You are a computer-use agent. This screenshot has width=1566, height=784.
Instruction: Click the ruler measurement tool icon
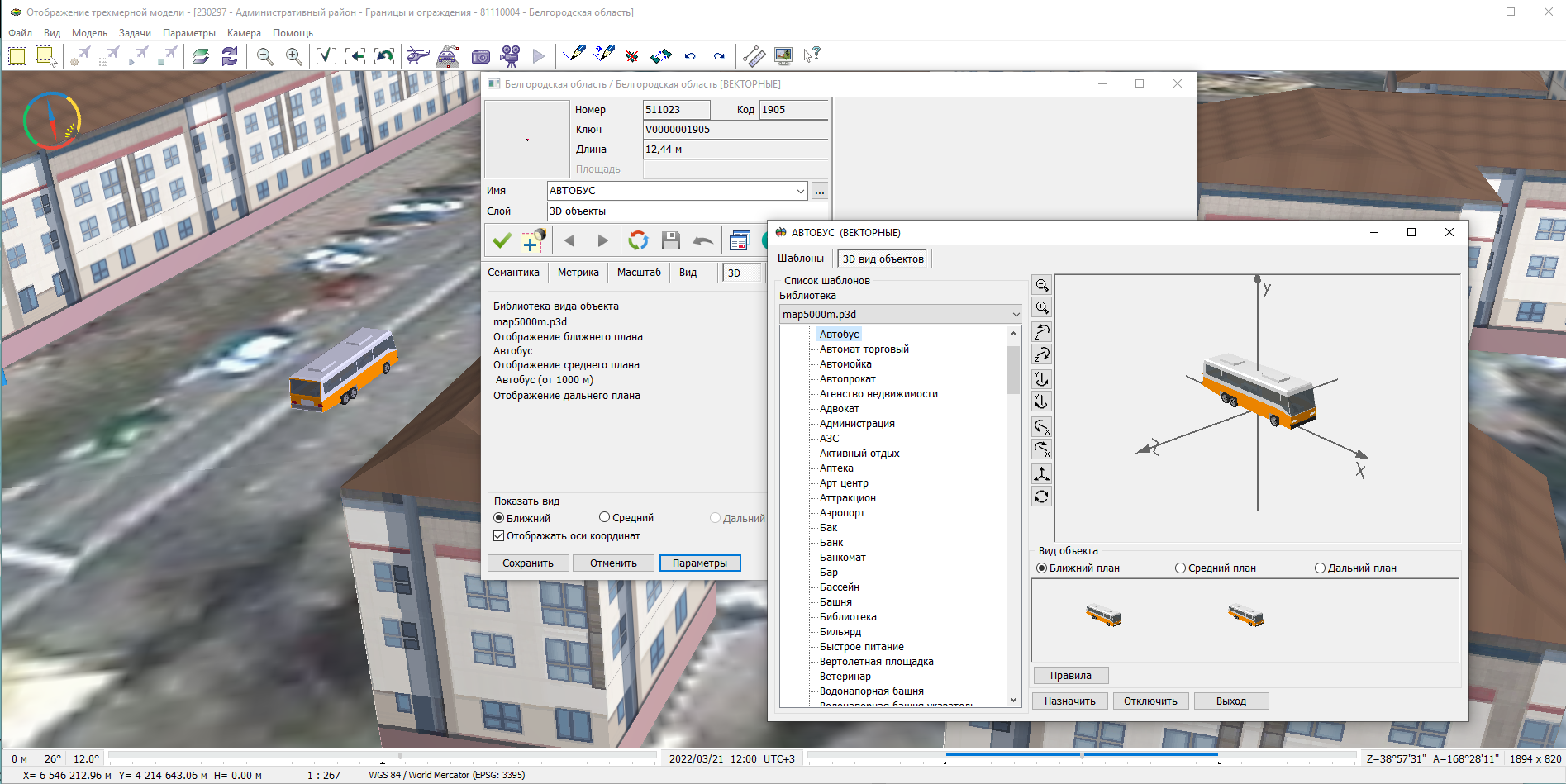click(753, 56)
